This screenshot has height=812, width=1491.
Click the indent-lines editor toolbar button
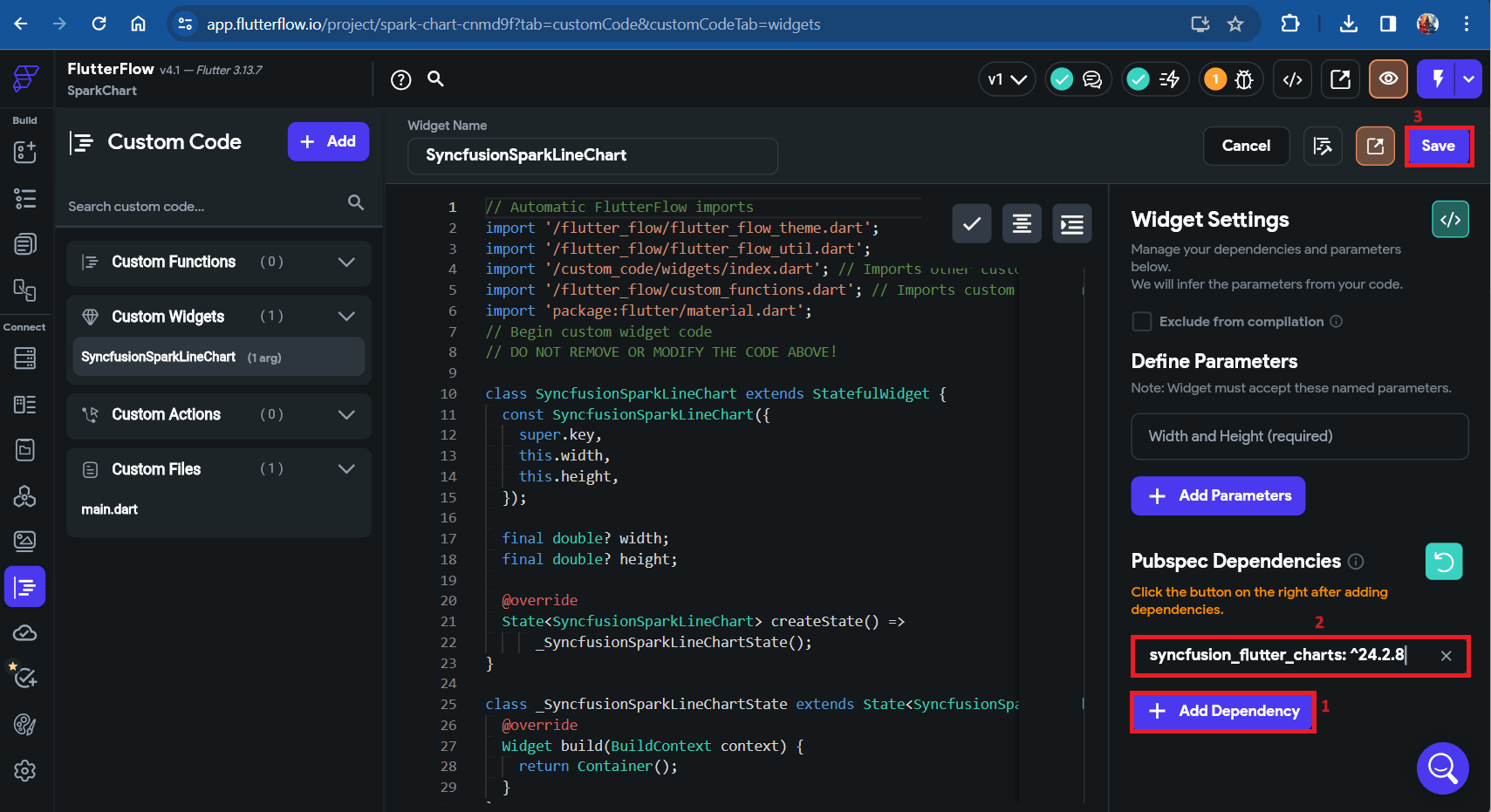coord(1072,224)
